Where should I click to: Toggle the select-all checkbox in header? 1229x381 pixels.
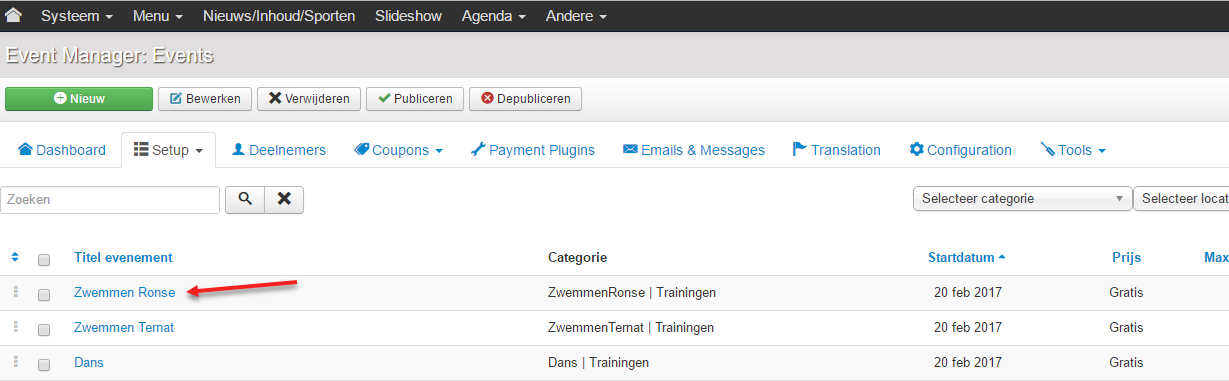(44, 260)
